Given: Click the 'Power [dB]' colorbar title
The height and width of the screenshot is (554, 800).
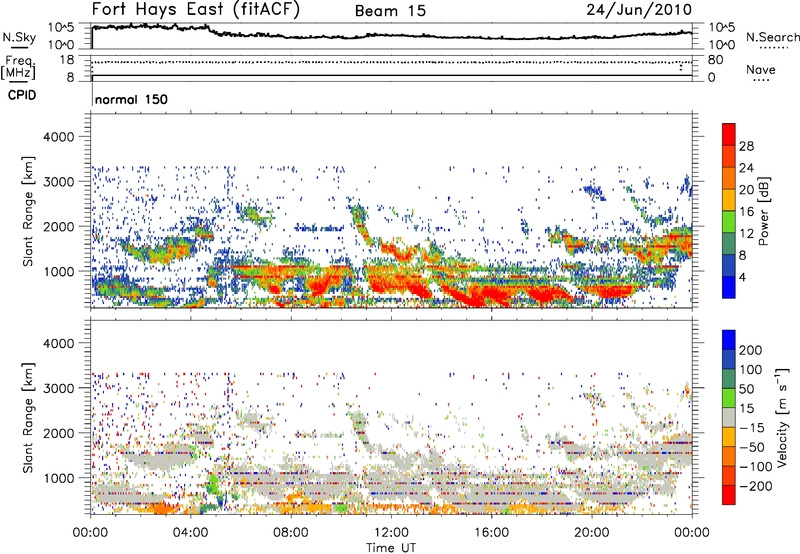Looking at the screenshot, I should 764,211.
